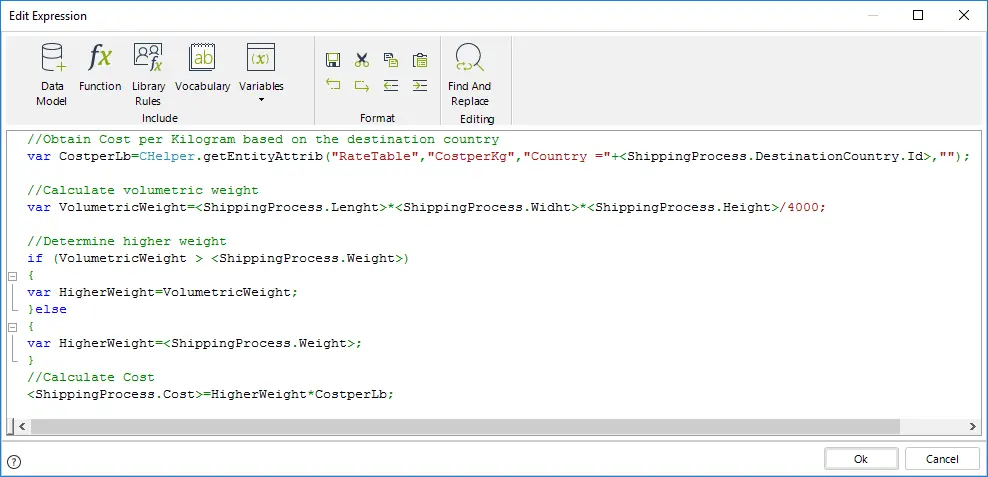Open help via question mark icon

coord(14,462)
